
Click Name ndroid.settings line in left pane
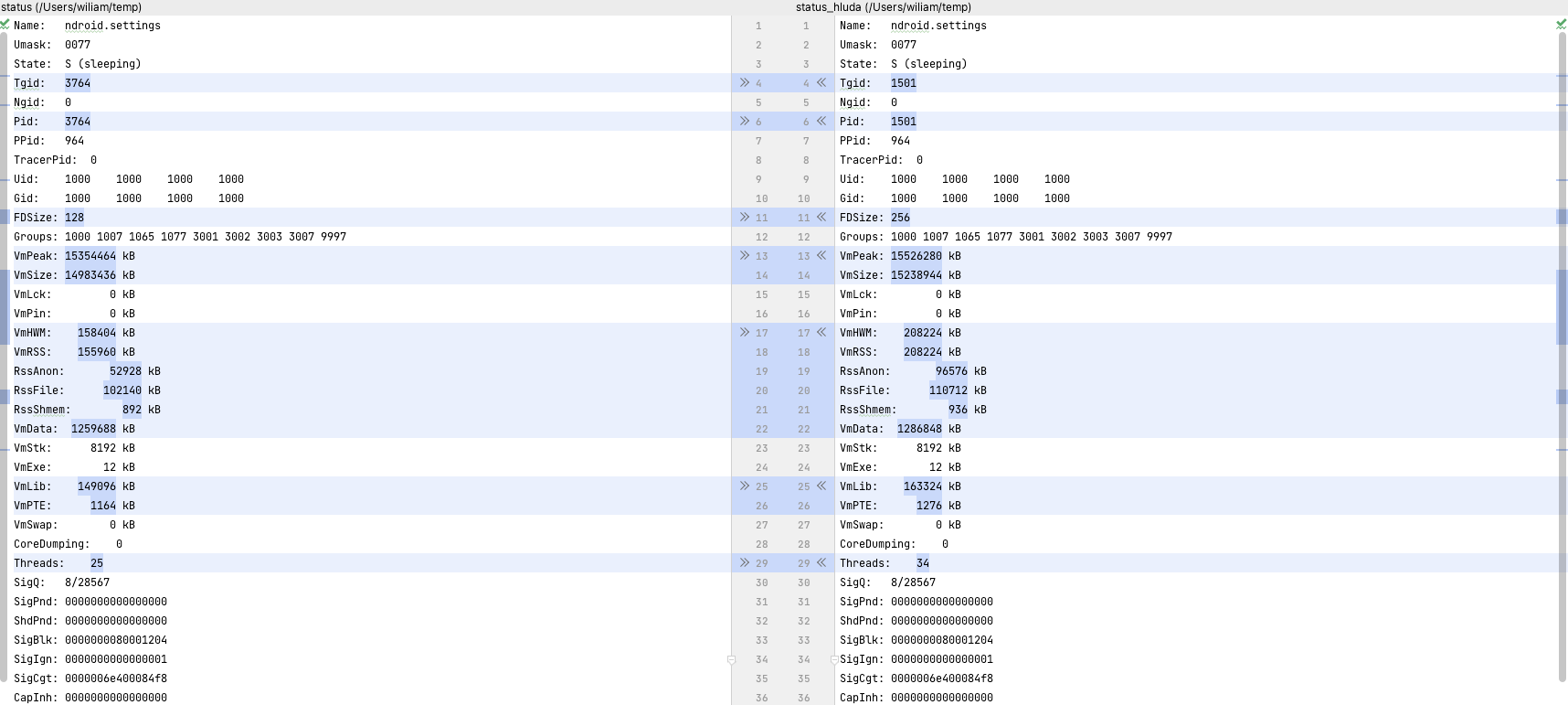[87, 26]
